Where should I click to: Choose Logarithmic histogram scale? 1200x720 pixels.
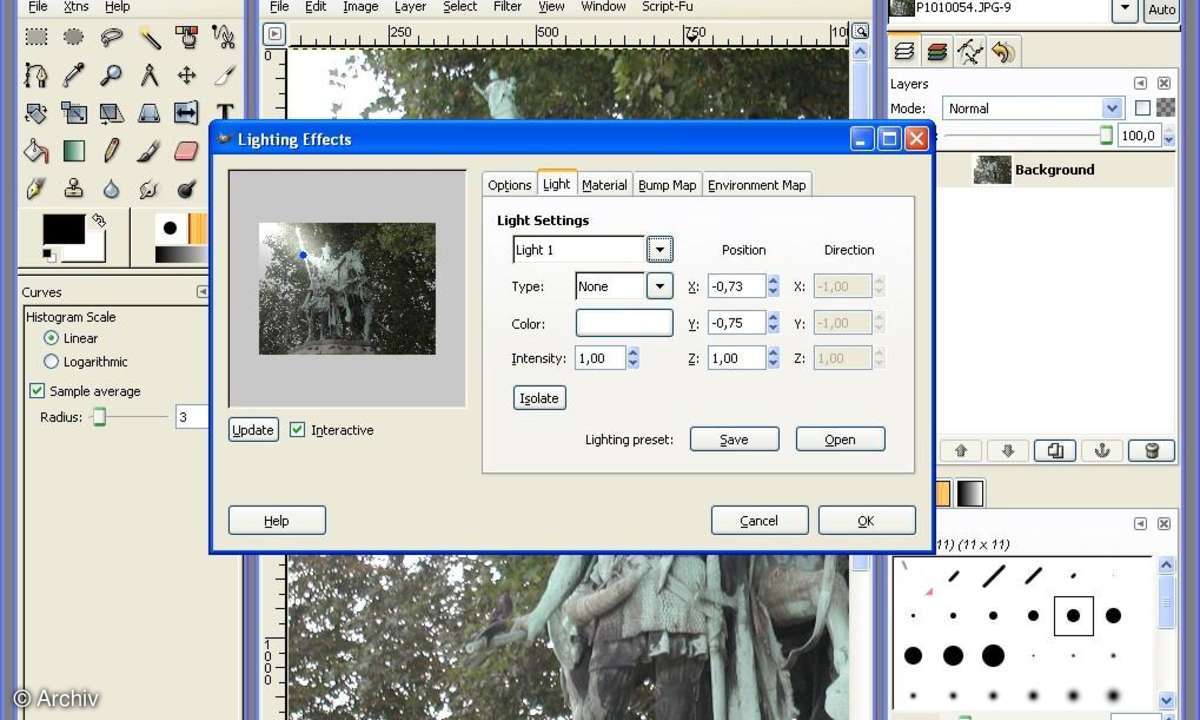(51, 361)
